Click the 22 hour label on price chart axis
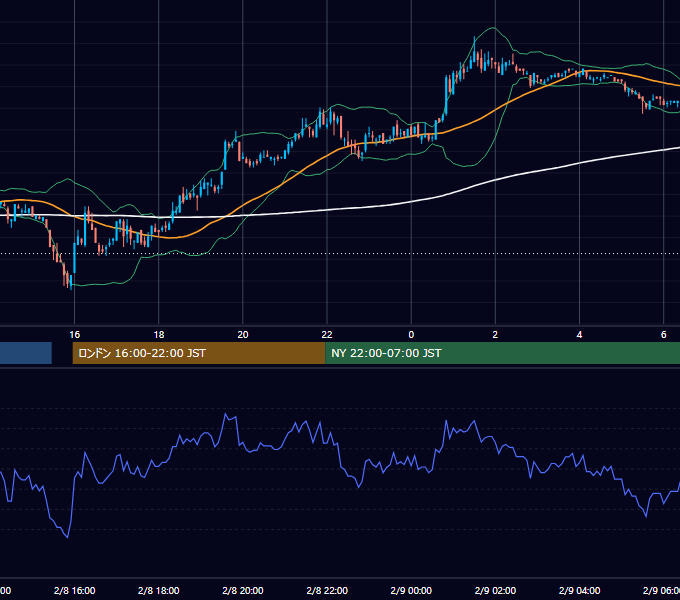680x600 pixels. [x=327, y=334]
